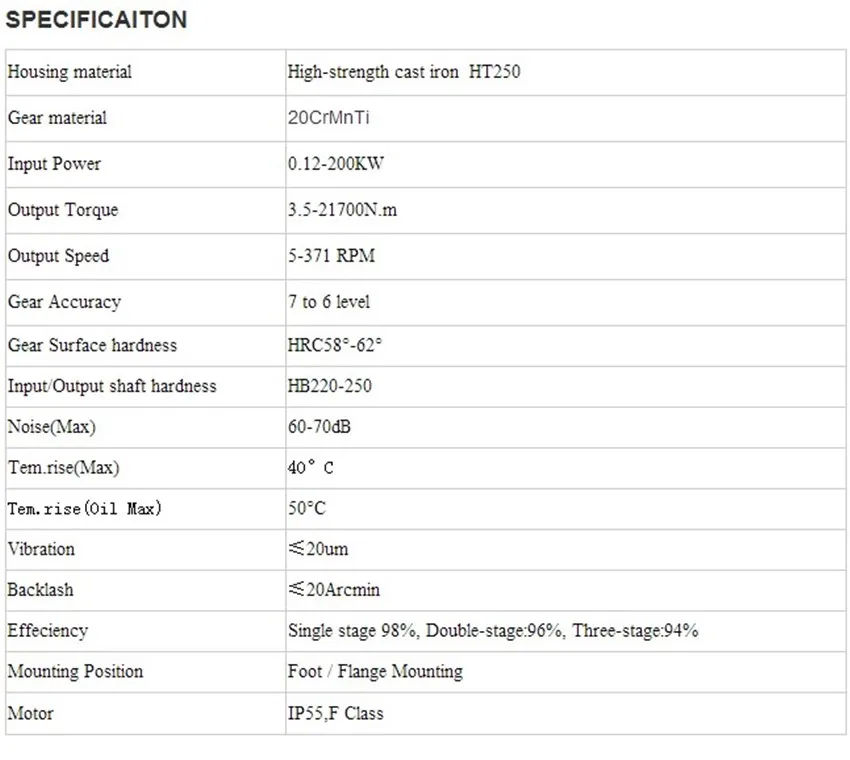
Task: Click the High-strength cast iron HT250 value
Action: click(404, 72)
